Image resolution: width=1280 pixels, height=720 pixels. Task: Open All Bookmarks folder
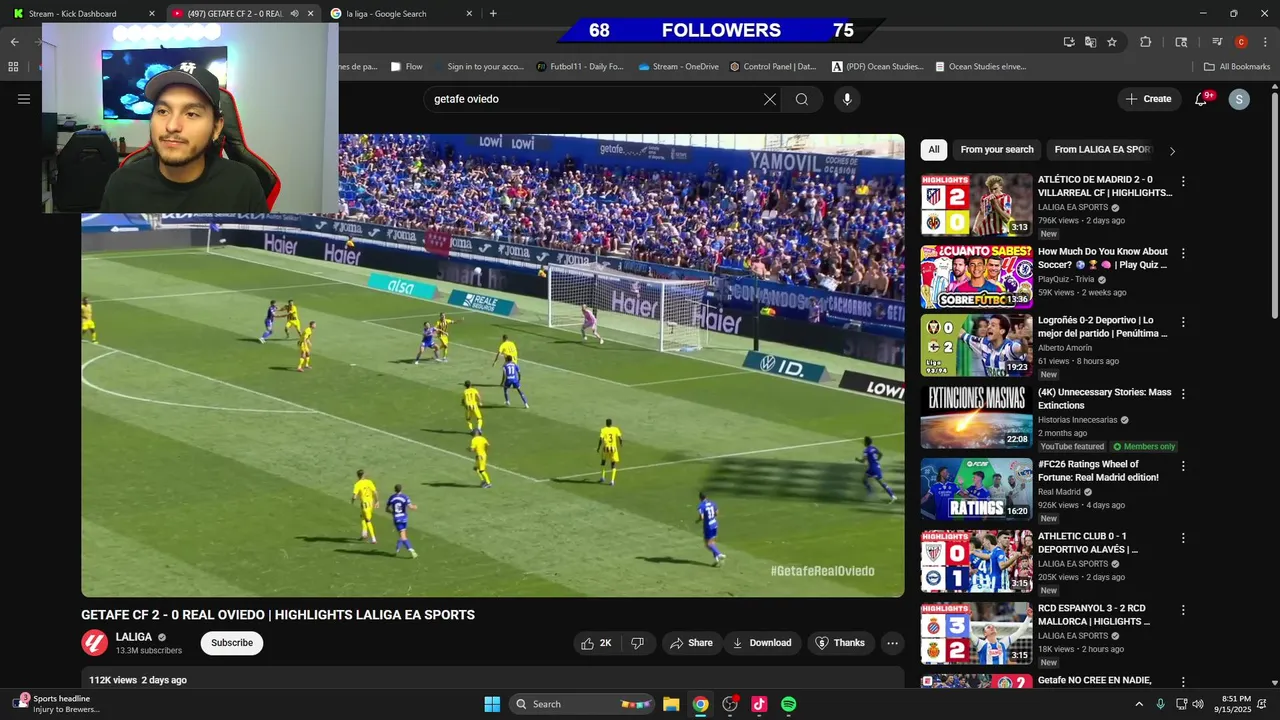pyautogui.click(x=1237, y=67)
